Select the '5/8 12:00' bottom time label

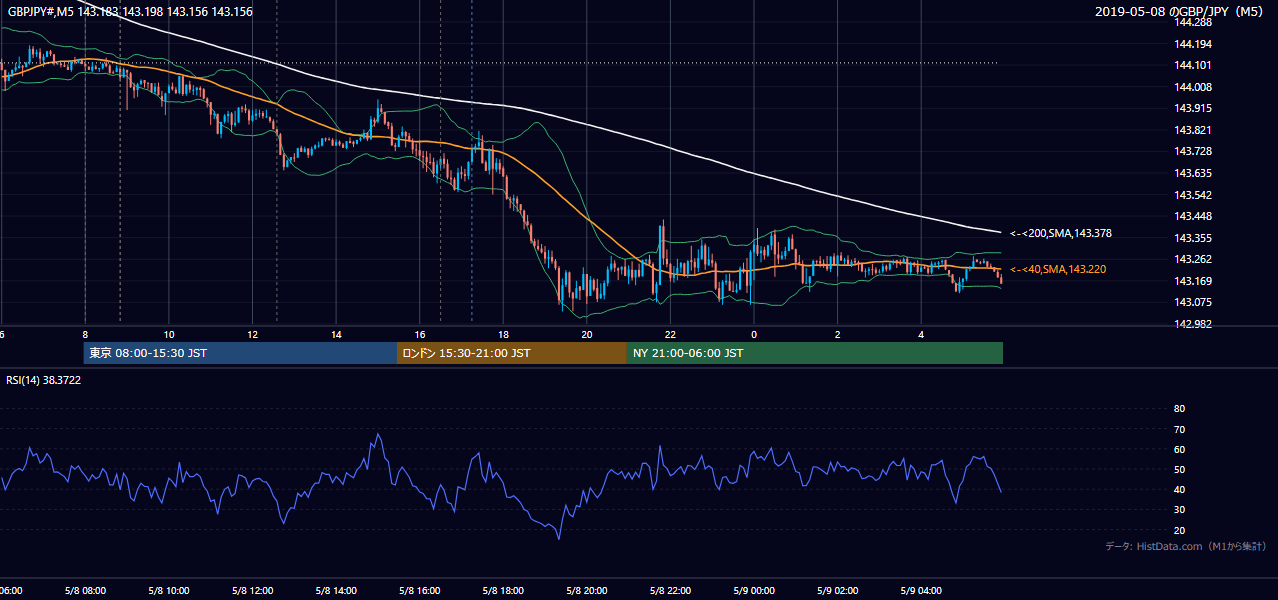[252, 590]
